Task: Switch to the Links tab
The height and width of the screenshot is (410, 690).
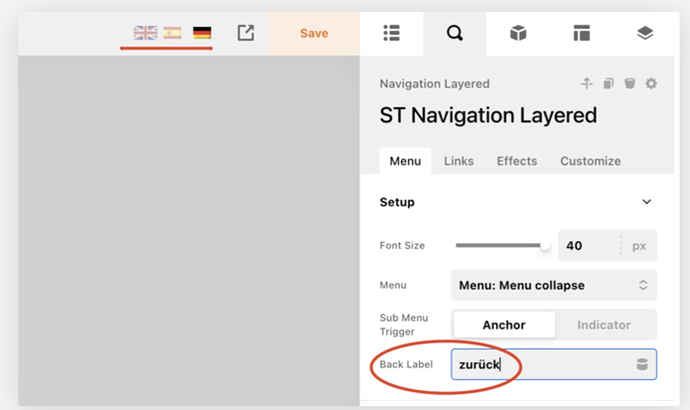Action: tap(459, 161)
